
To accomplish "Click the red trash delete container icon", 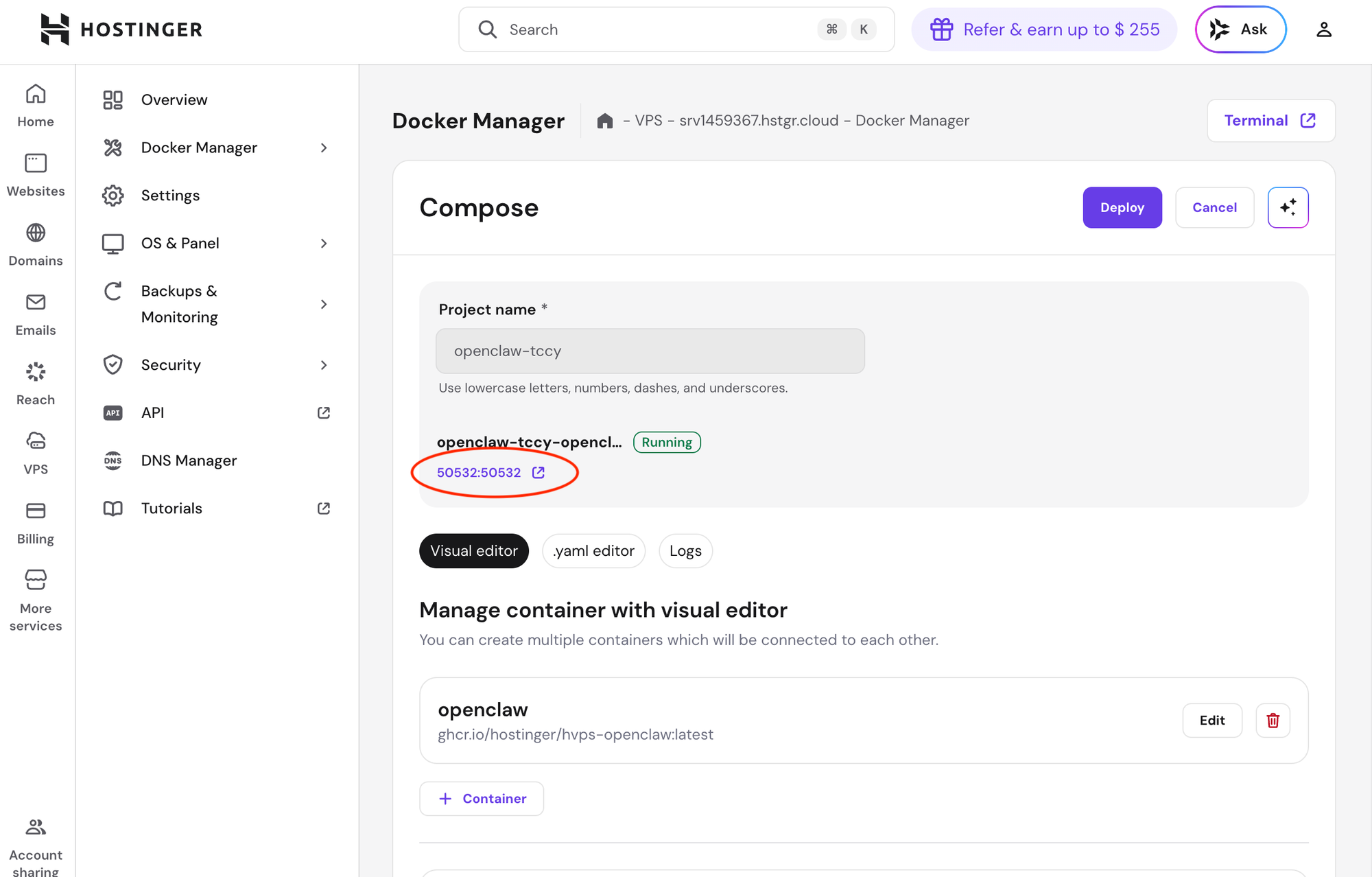I will click(1273, 721).
